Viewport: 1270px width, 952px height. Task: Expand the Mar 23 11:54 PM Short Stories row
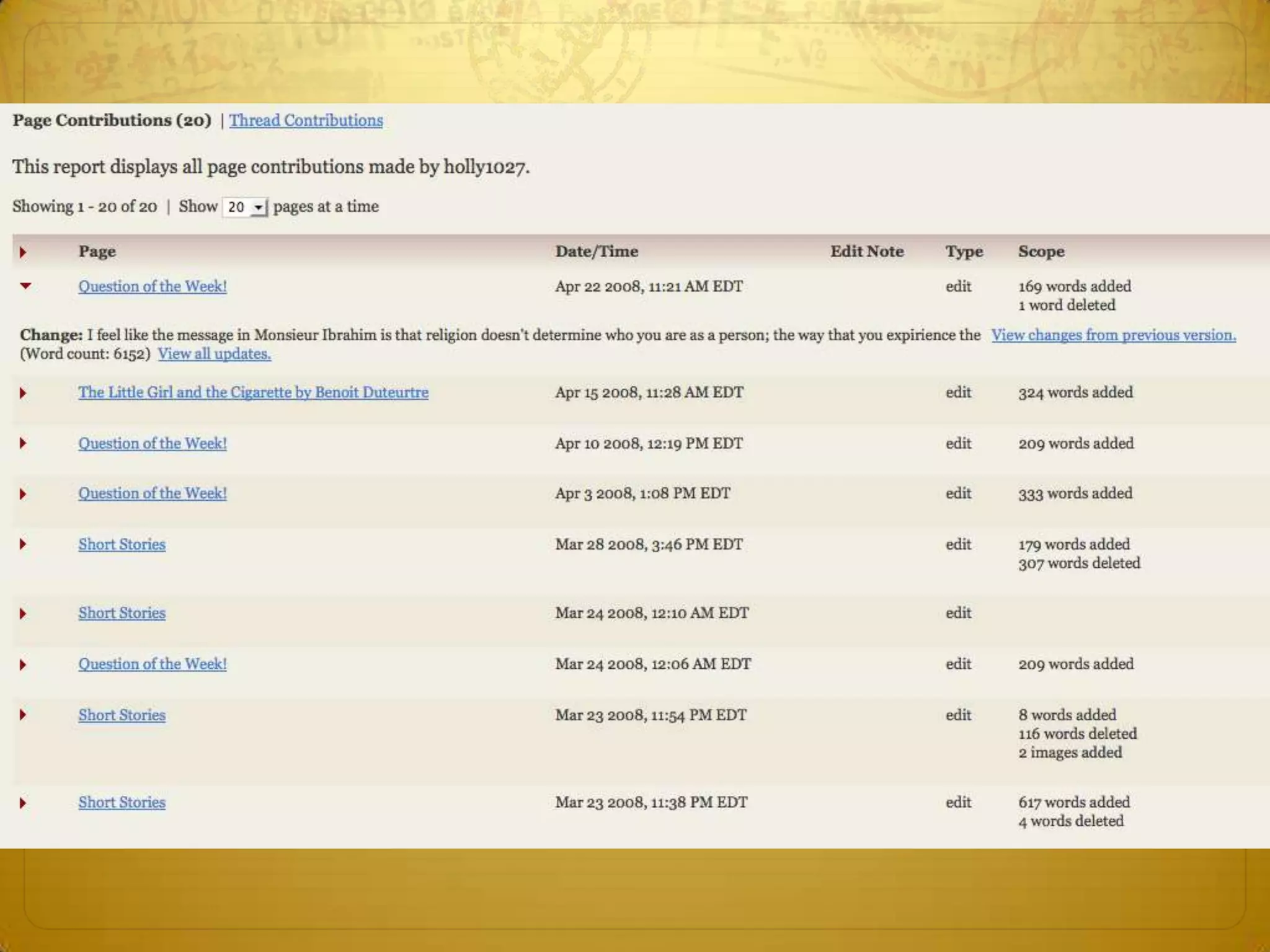tap(23, 715)
